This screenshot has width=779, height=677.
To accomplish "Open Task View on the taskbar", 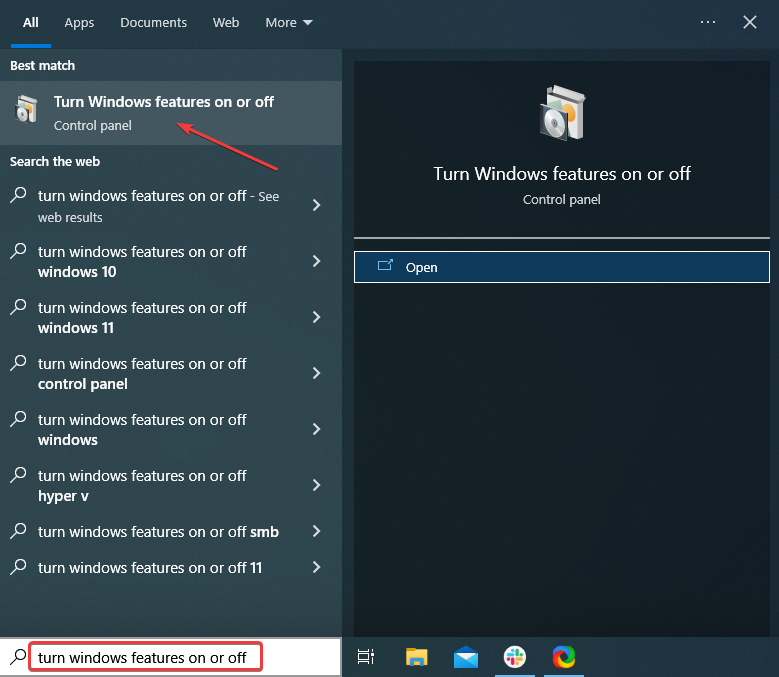I will click(366, 657).
